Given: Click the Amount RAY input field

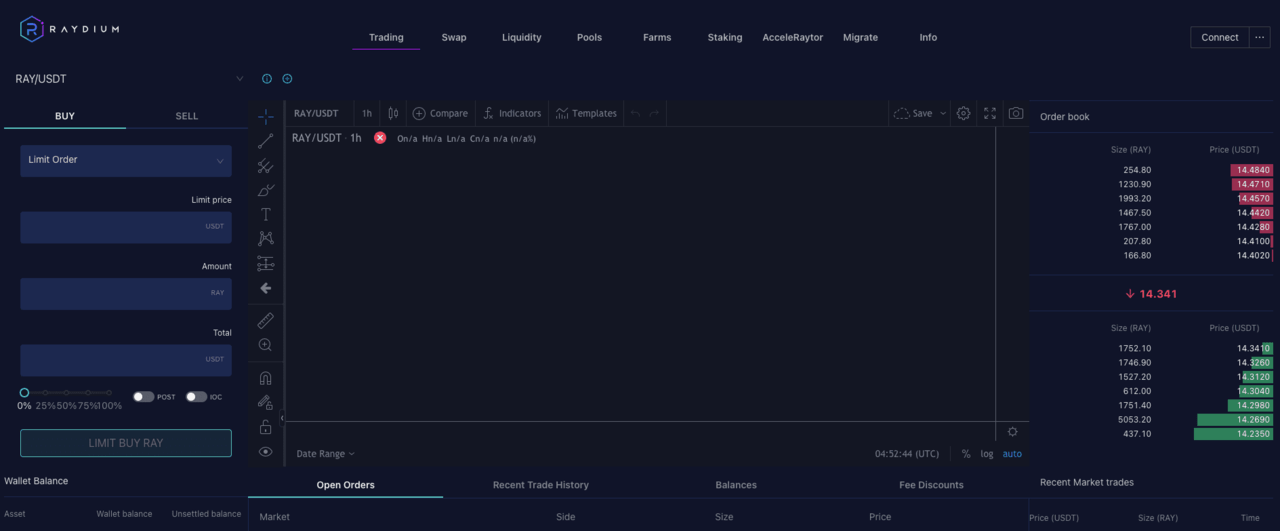Looking at the screenshot, I should (x=126, y=293).
